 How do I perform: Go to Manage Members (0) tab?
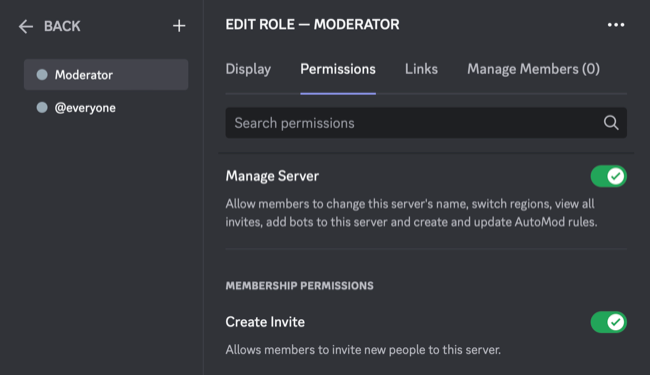534,69
